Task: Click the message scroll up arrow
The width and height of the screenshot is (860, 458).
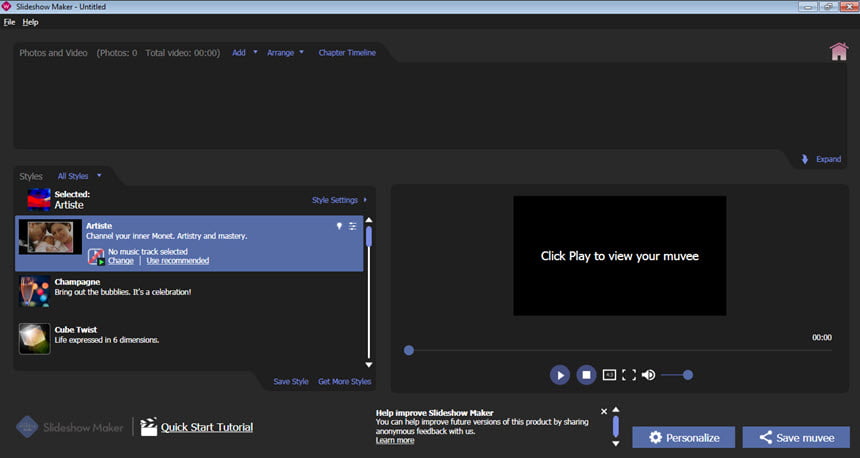Action: click(x=616, y=410)
